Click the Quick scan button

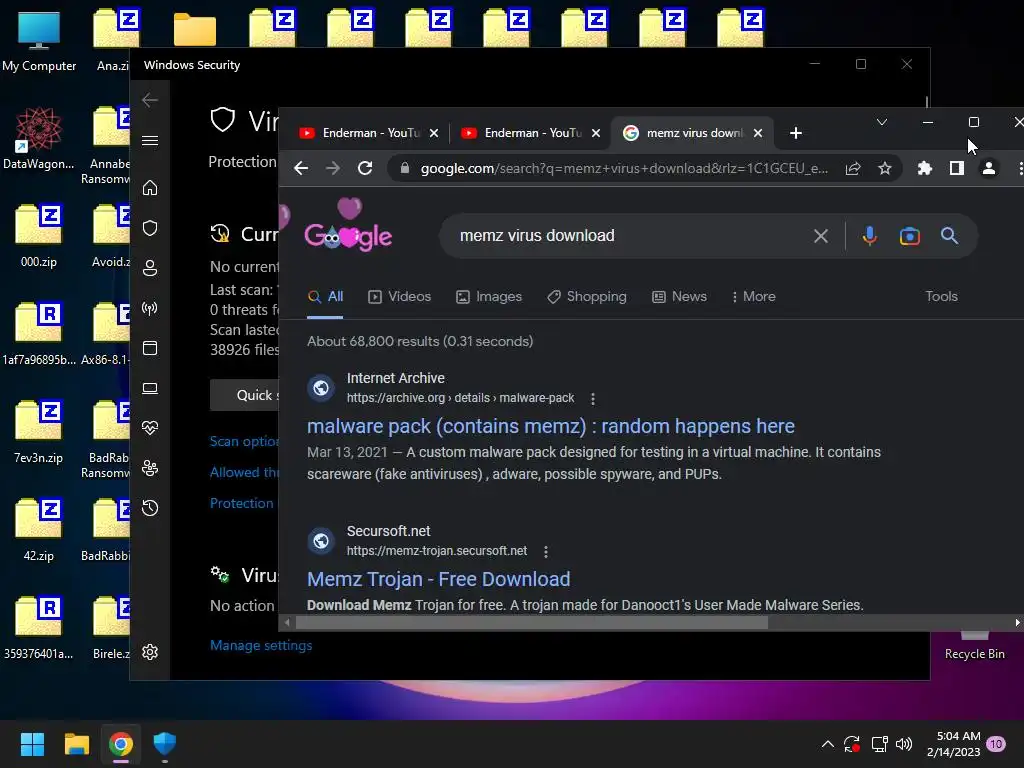tap(244, 395)
